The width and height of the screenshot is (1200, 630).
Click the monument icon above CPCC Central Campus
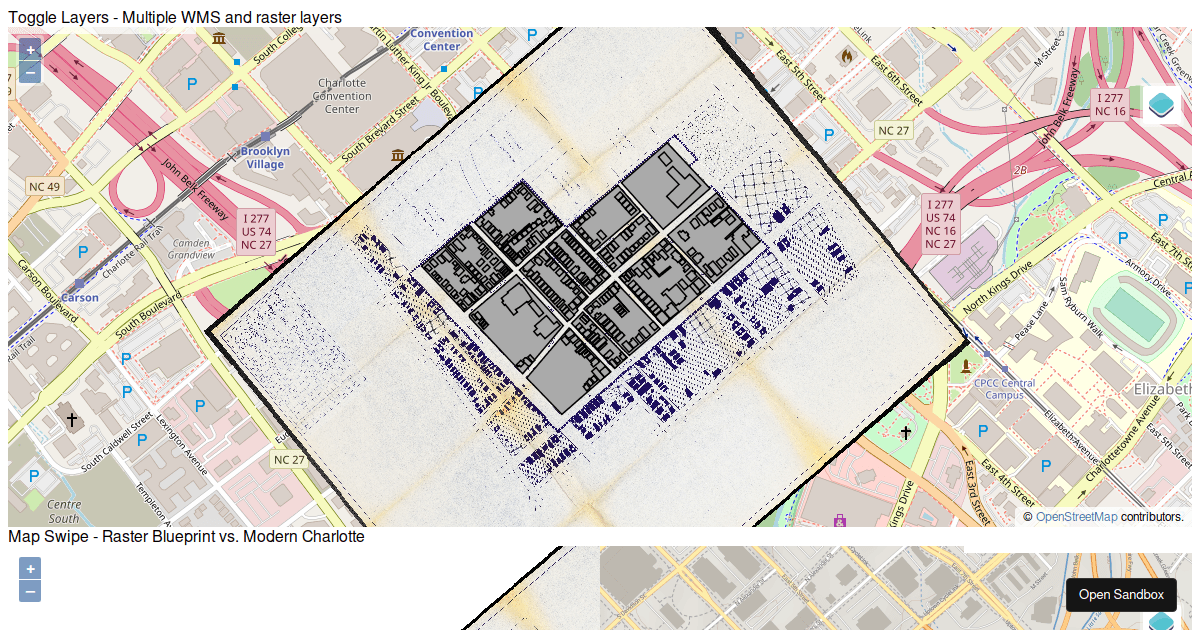click(965, 367)
